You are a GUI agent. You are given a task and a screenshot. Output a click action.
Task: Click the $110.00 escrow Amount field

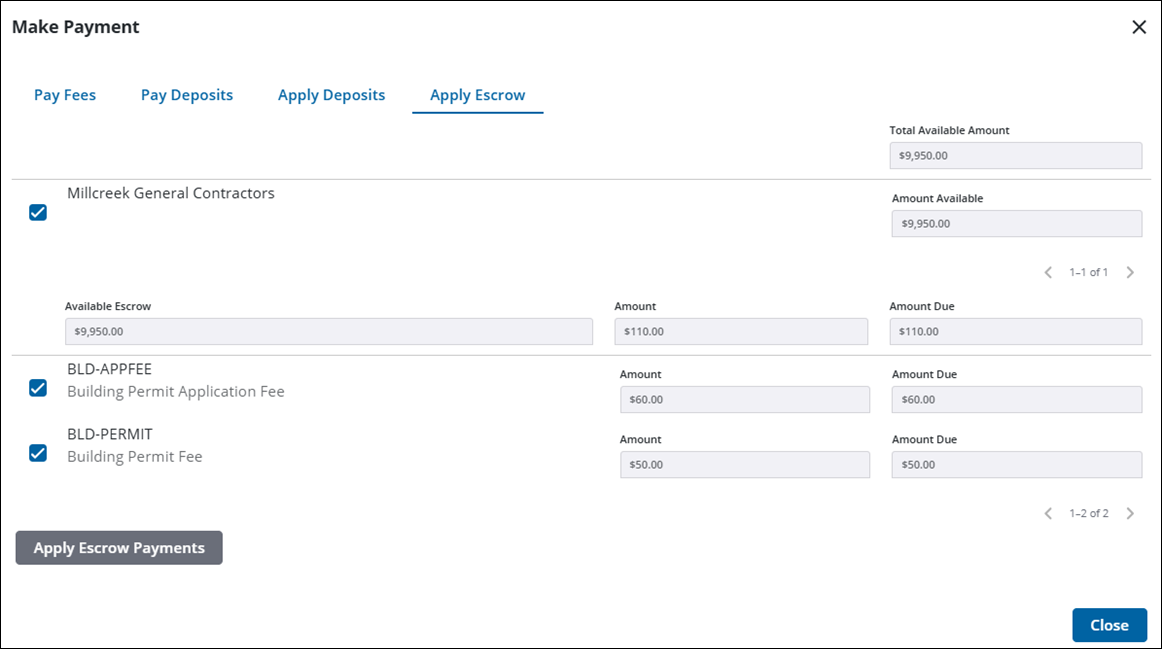pos(740,332)
